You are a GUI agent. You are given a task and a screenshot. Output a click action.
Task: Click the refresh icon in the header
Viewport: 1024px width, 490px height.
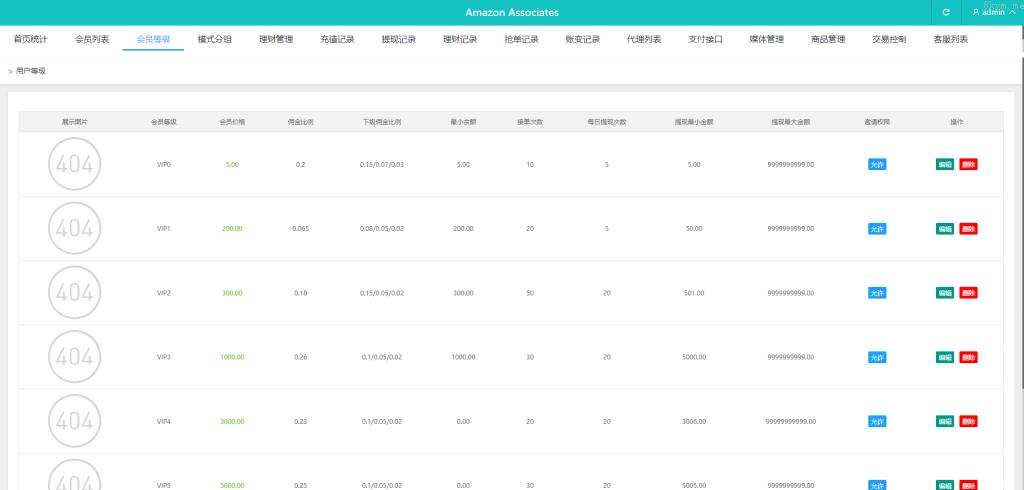[945, 12]
